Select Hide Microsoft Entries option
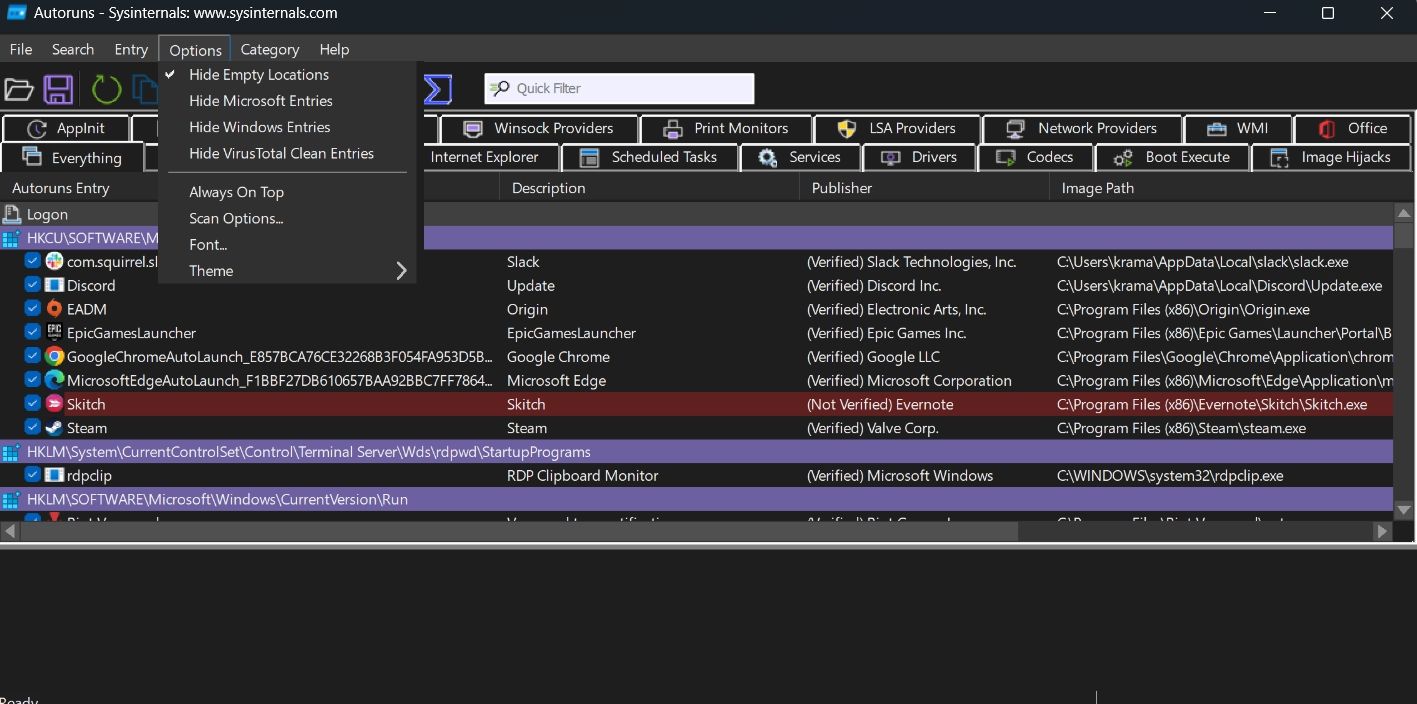The image size is (1417, 704). tap(286, 101)
